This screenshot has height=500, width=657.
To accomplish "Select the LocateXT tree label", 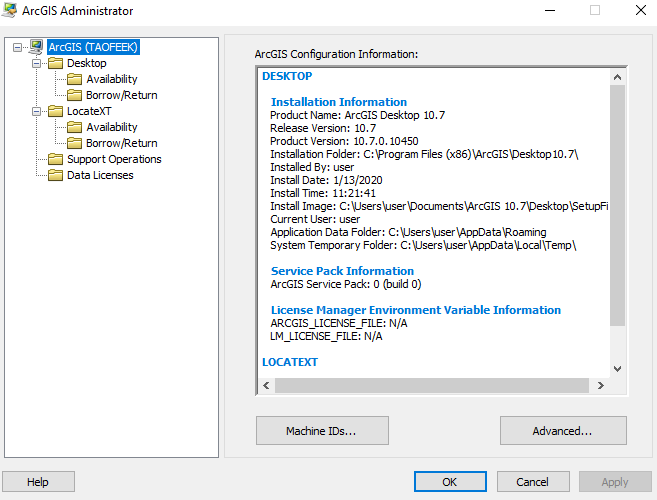I will point(89,111).
